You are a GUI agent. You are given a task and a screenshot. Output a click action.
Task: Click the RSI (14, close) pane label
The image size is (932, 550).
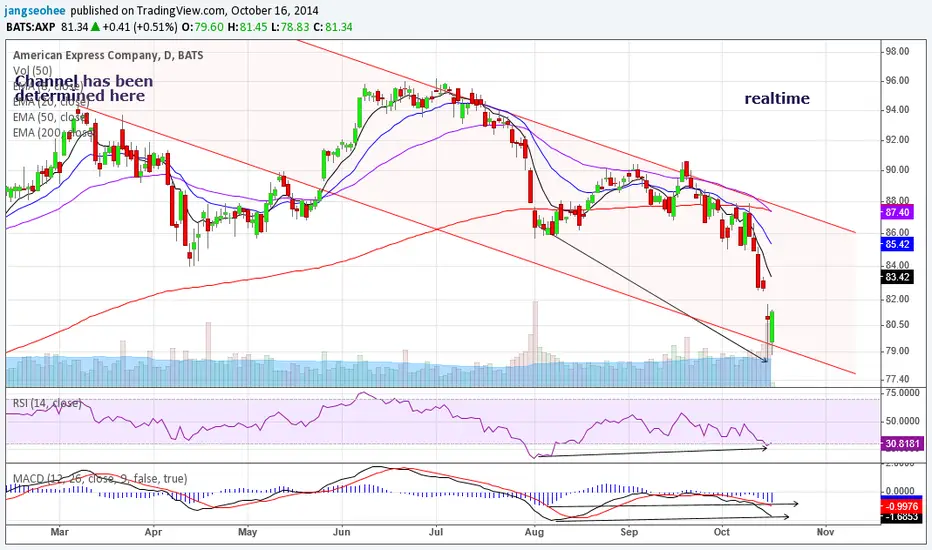pyautogui.click(x=47, y=403)
